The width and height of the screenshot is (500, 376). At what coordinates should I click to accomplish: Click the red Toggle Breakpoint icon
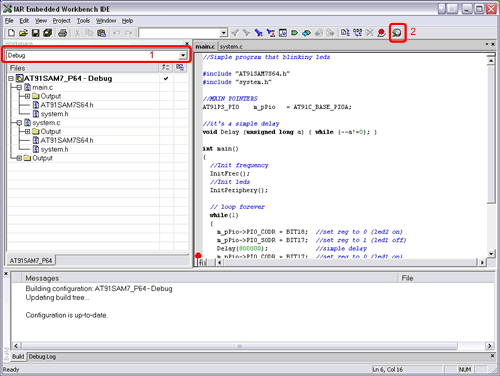(x=381, y=33)
